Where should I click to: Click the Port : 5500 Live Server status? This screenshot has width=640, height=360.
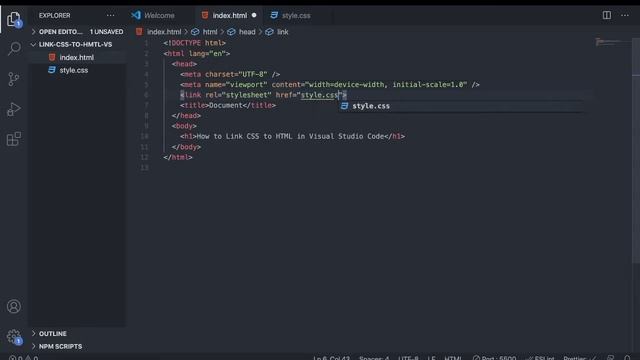tap(494, 358)
